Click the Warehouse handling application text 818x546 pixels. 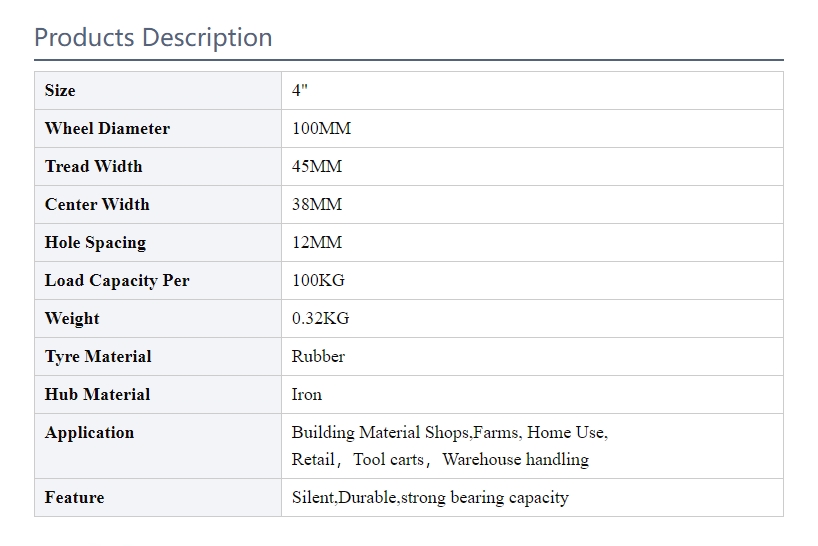[x=515, y=459]
